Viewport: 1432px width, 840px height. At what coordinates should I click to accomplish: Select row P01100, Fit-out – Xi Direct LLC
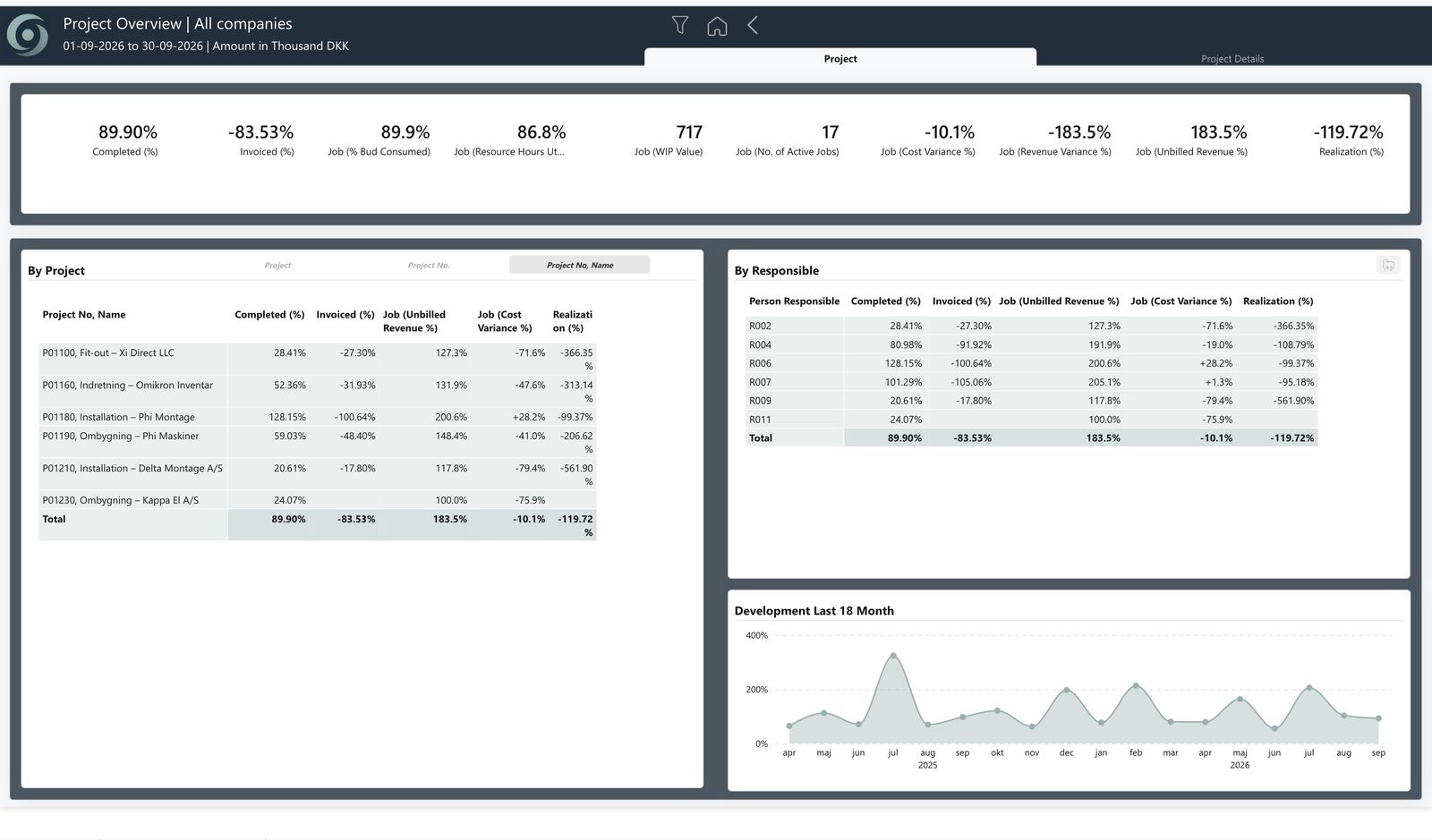coord(318,359)
